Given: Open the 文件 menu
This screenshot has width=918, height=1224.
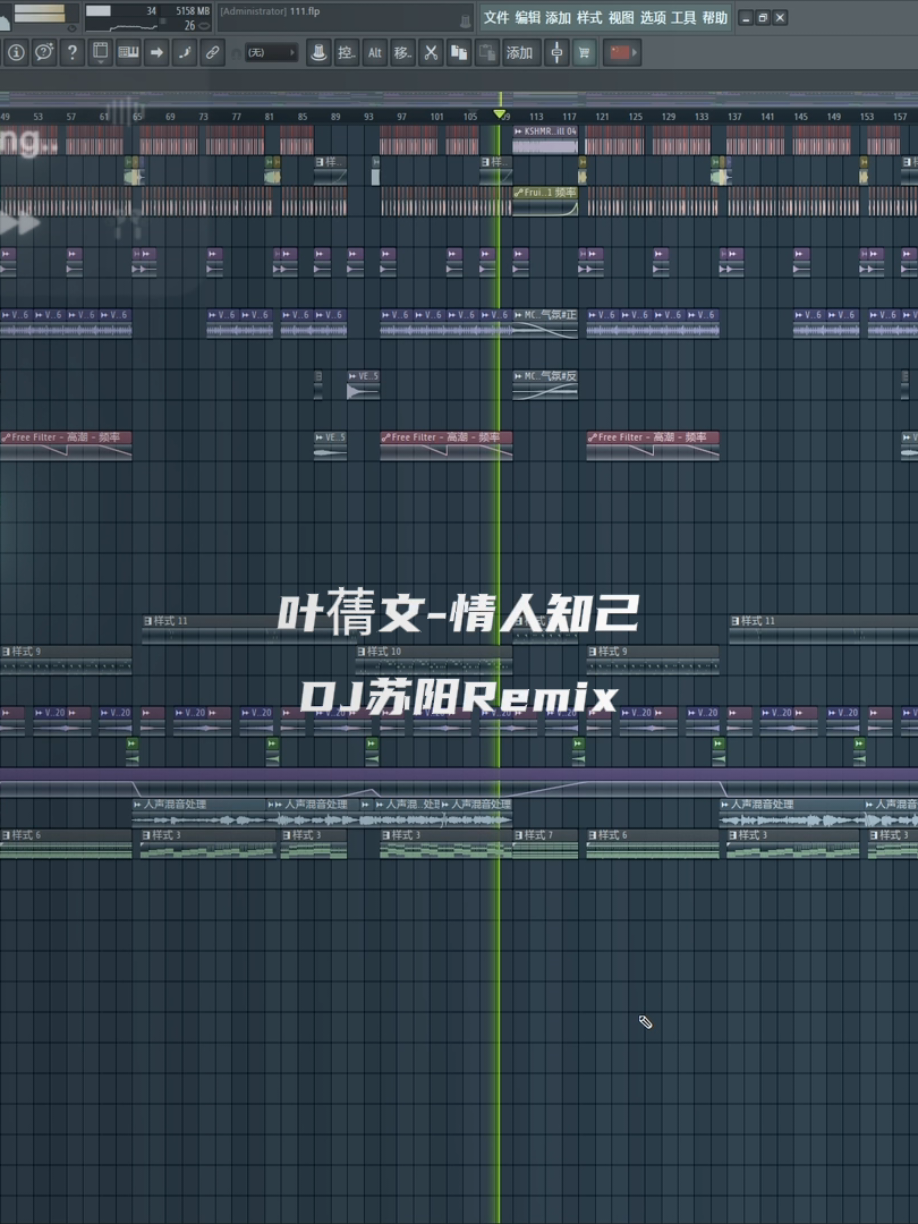Looking at the screenshot, I should (496, 18).
